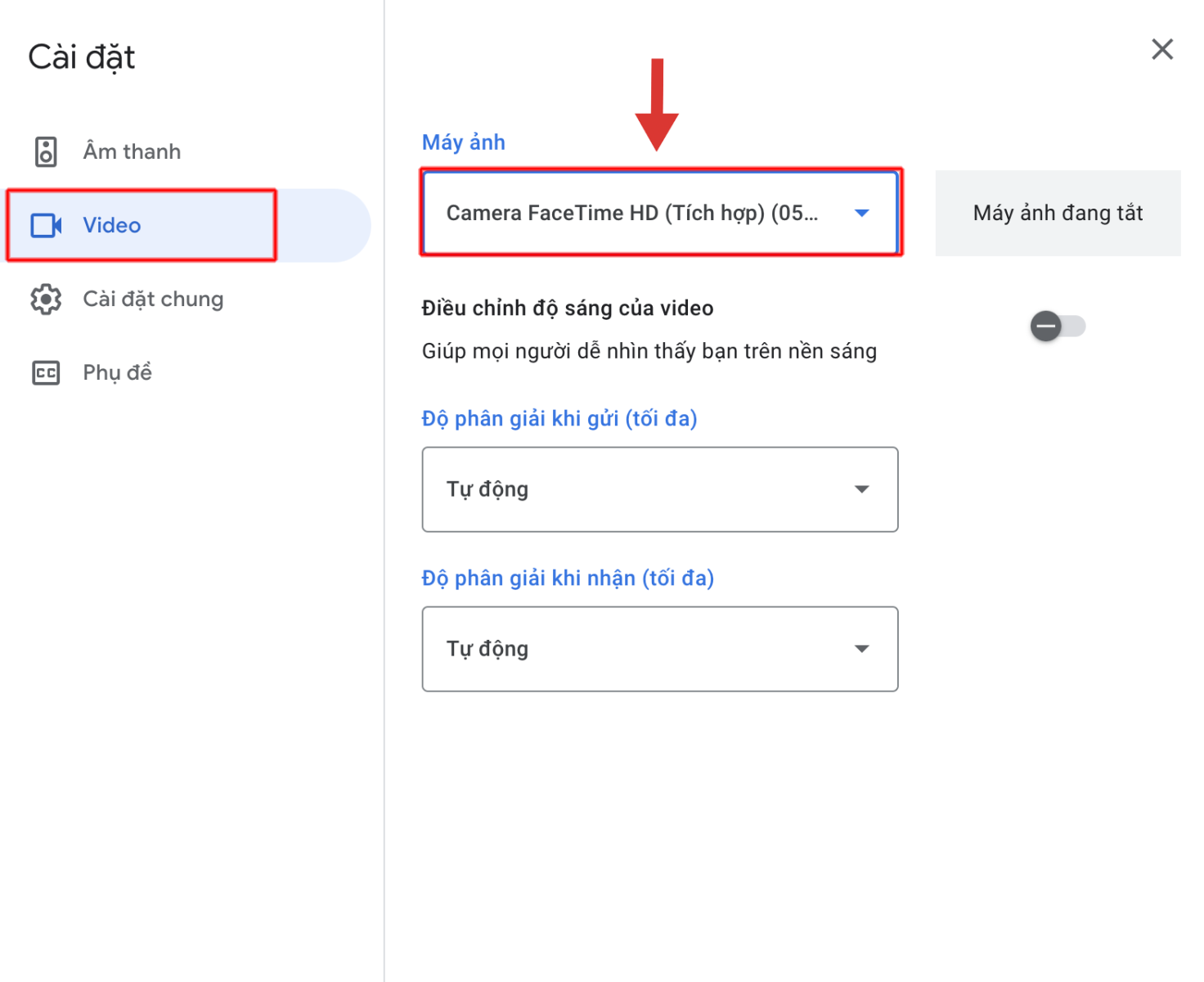Image resolution: width=1204 pixels, height=982 pixels.
Task: Click the Điều chỉnh độ sáng của video label
Action: (x=568, y=309)
